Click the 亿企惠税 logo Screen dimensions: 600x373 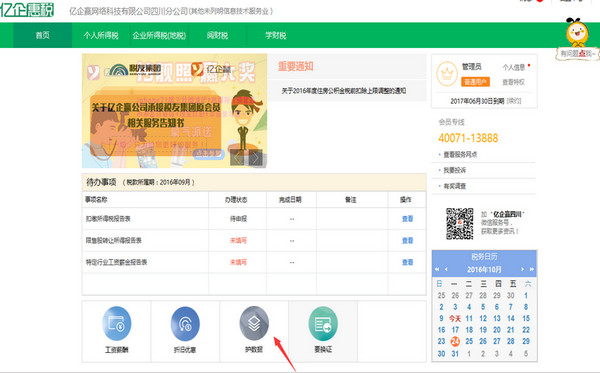click(x=27, y=10)
